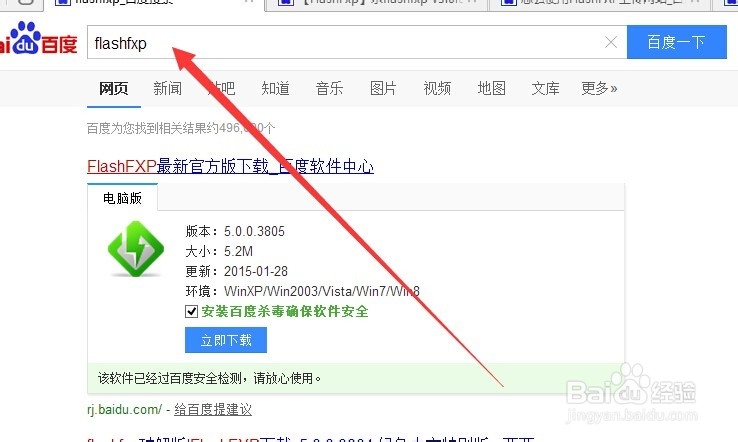Click the 该软件已经过百度安全检测 notice

point(209,378)
